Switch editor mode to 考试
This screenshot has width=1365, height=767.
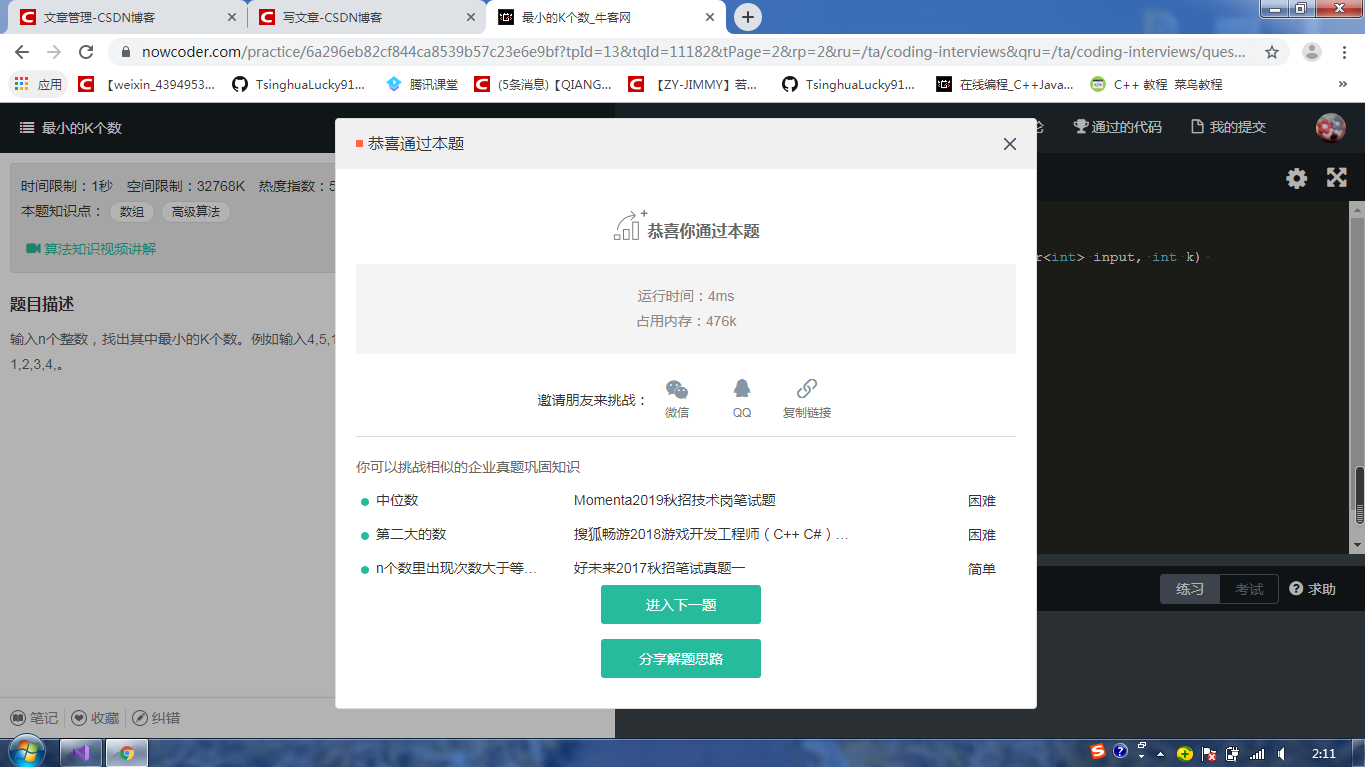tap(1248, 589)
